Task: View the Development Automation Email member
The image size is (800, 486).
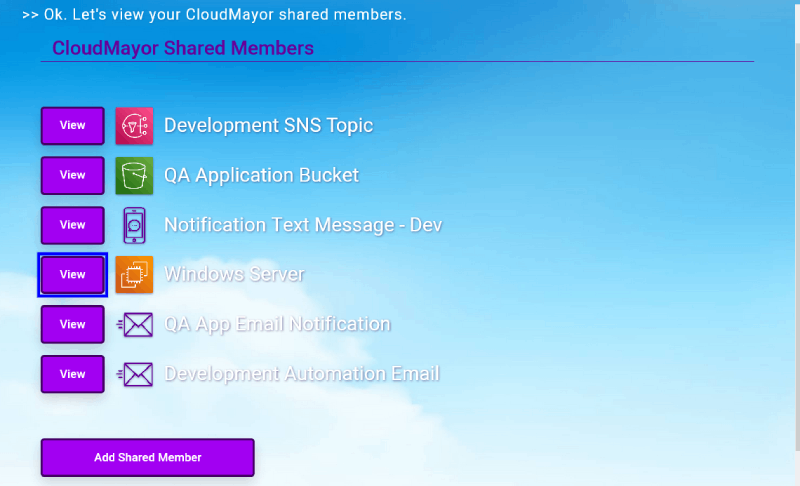Action: pyautogui.click(x=72, y=374)
